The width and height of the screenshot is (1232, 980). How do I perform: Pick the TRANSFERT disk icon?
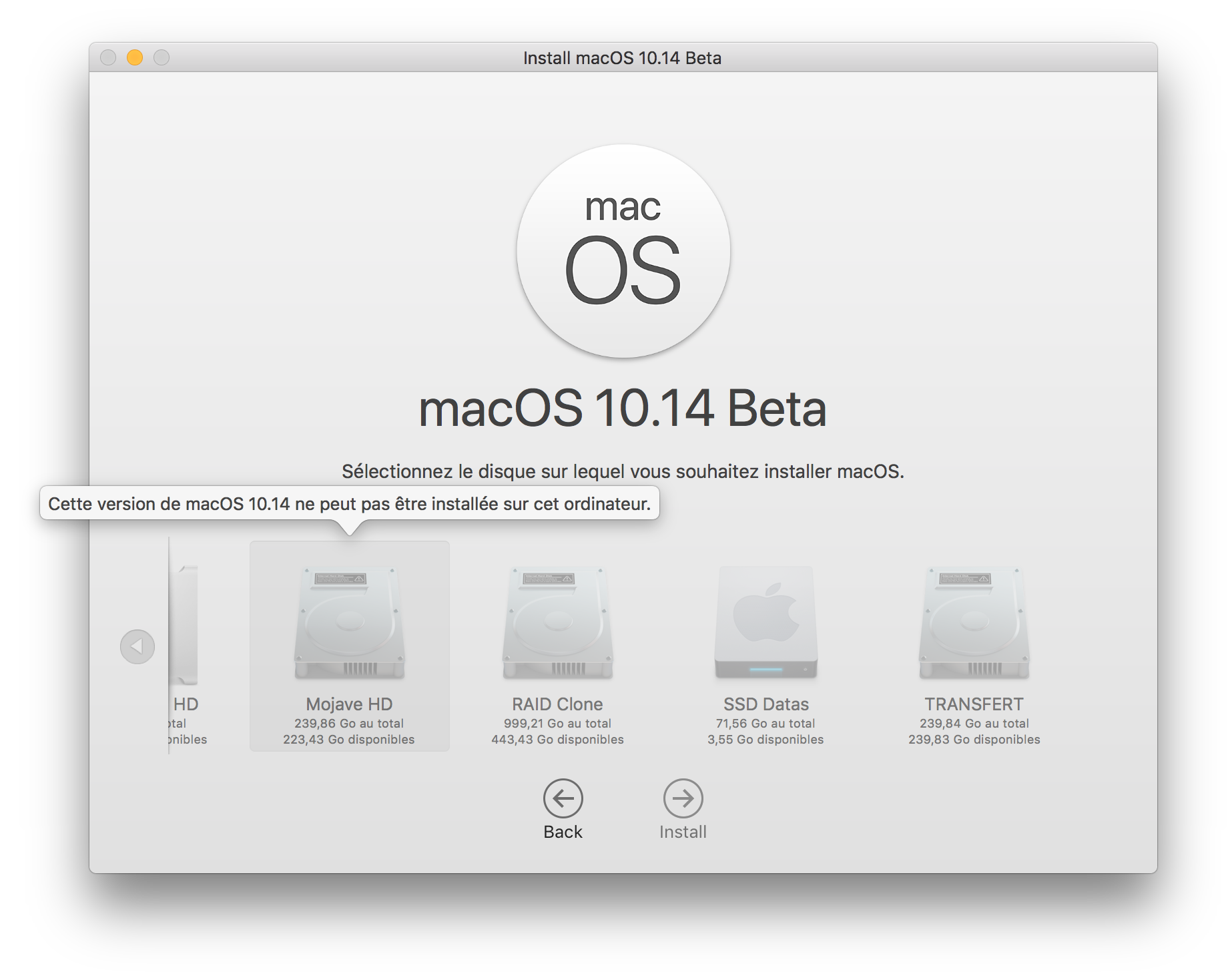(x=974, y=623)
